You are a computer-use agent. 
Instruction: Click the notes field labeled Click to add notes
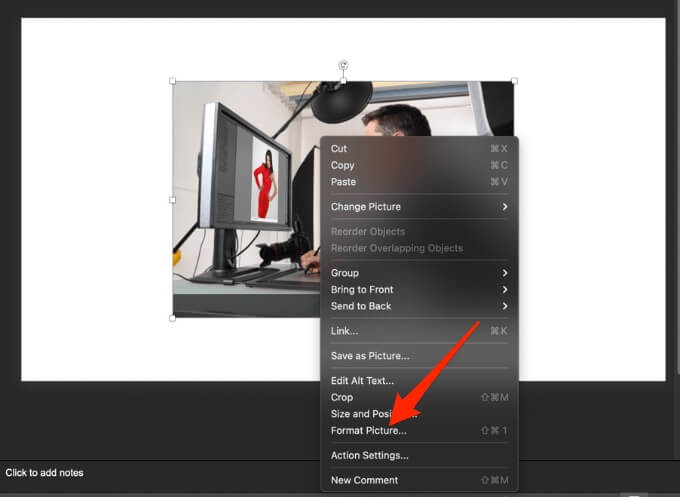(44, 473)
